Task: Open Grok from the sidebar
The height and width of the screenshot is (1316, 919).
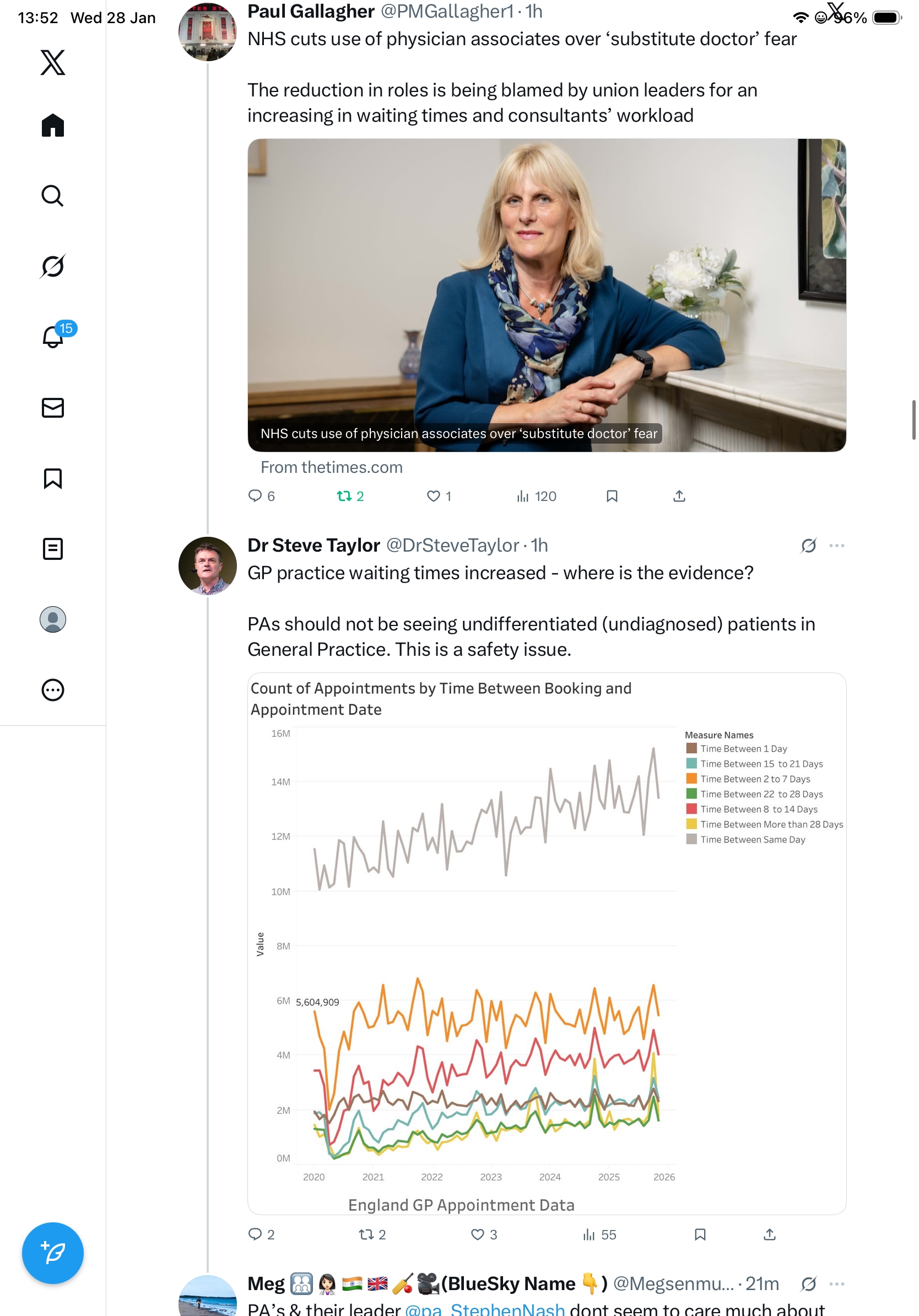Action: [53, 266]
